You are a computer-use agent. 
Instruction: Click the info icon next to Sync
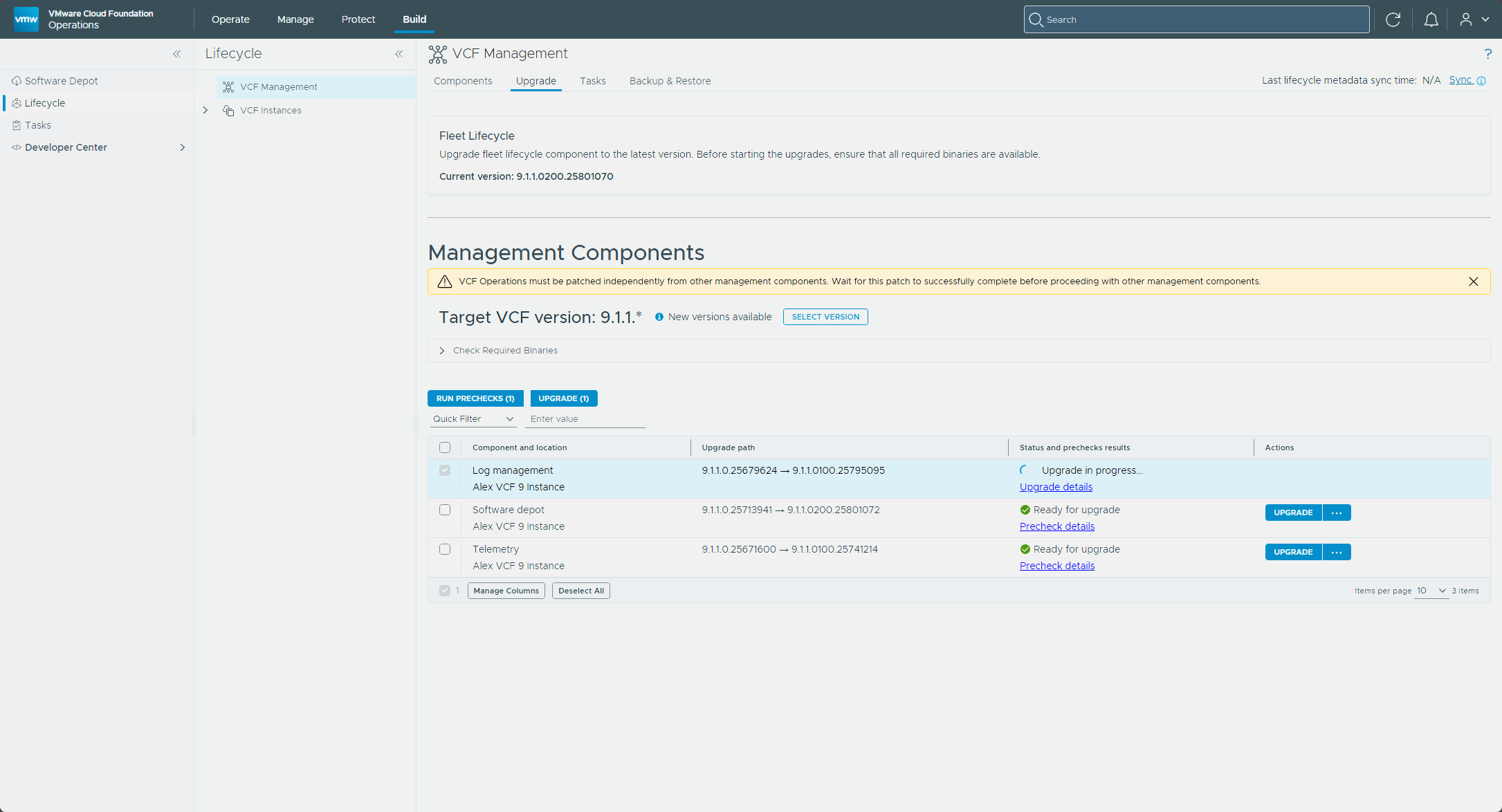coord(1481,81)
